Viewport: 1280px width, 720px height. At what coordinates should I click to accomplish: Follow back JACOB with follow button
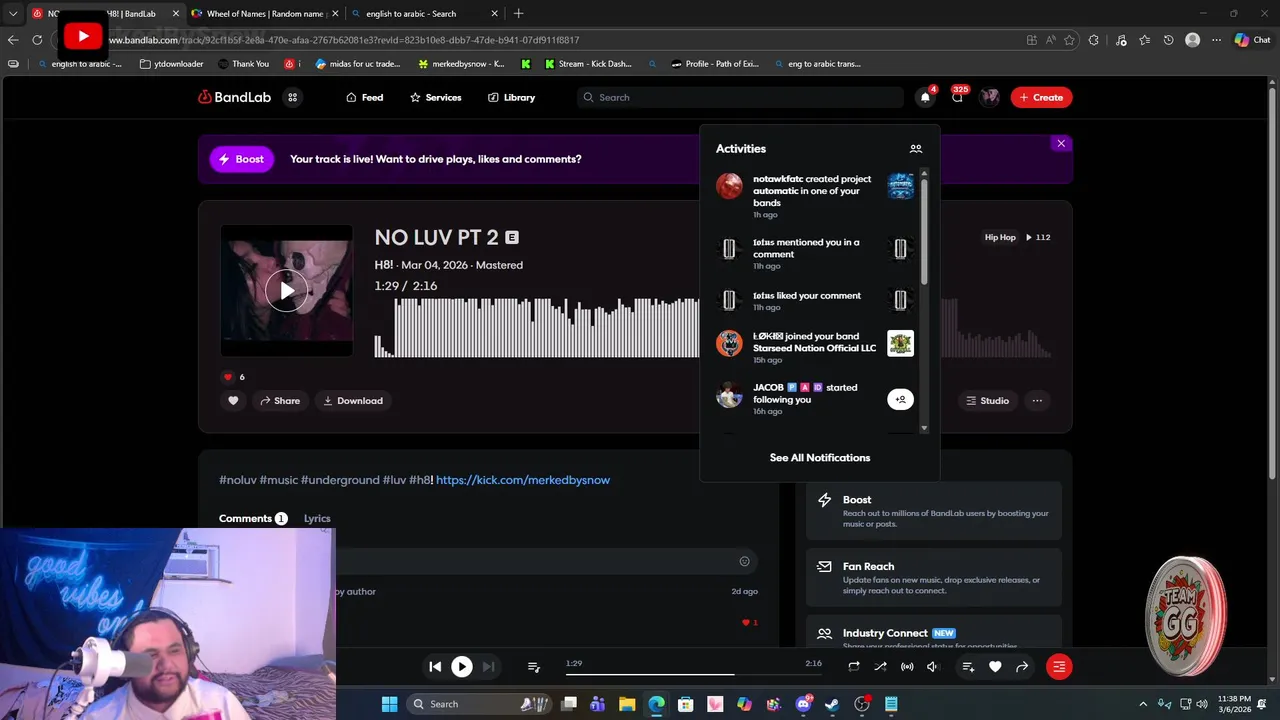(x=900, y=399)
